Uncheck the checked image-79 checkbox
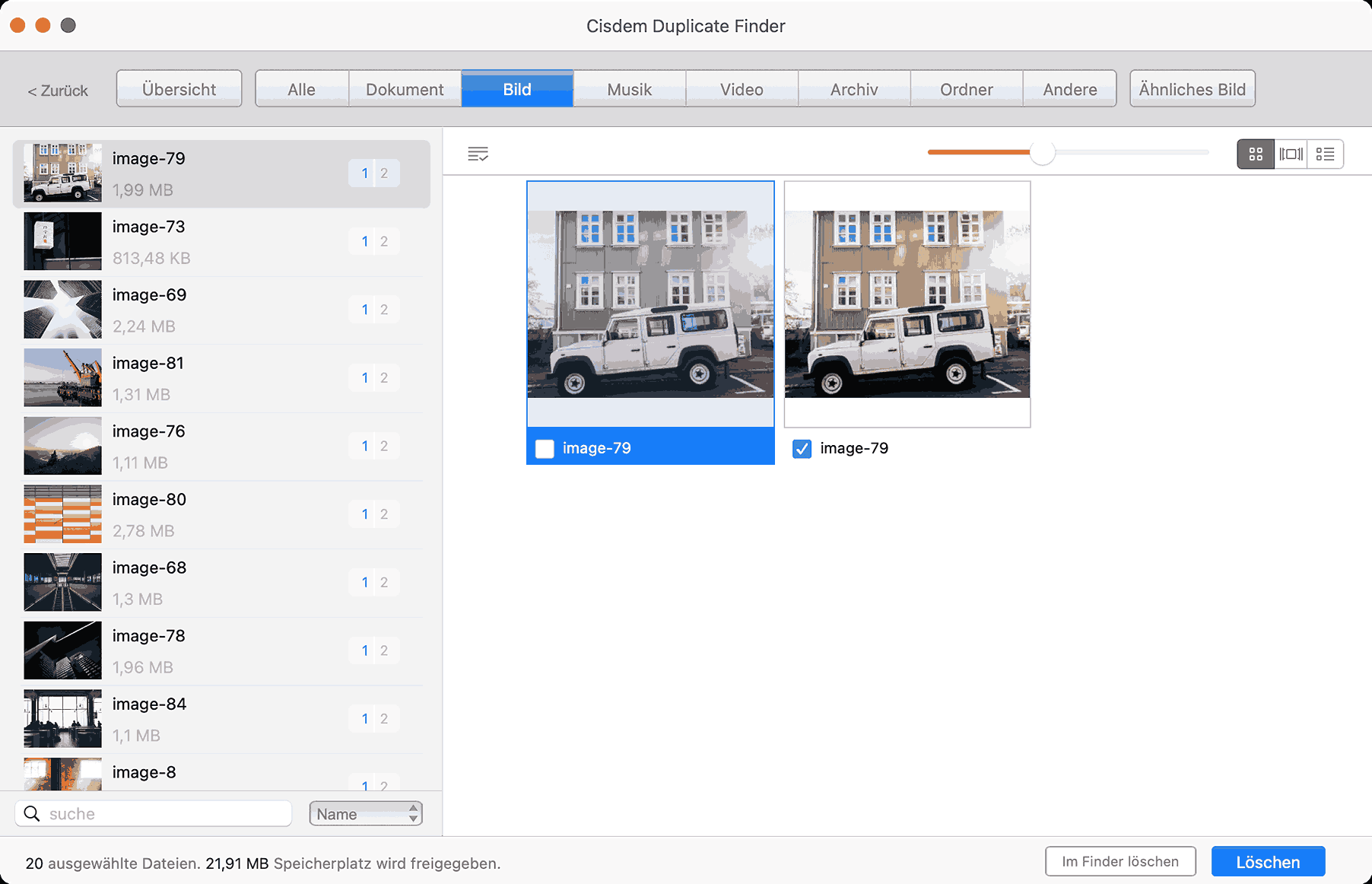This screenshot has width=1372, height=884. (802, 449)
